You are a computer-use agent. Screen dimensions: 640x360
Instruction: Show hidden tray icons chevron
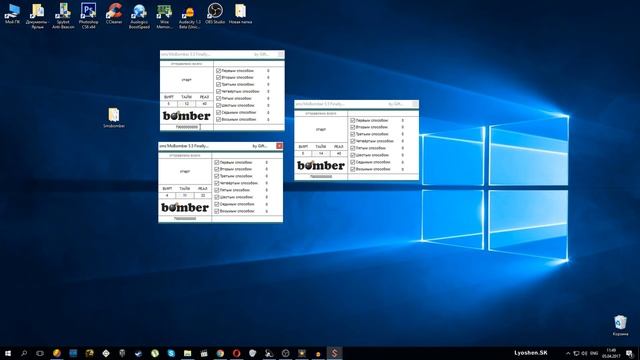point(568,353)
